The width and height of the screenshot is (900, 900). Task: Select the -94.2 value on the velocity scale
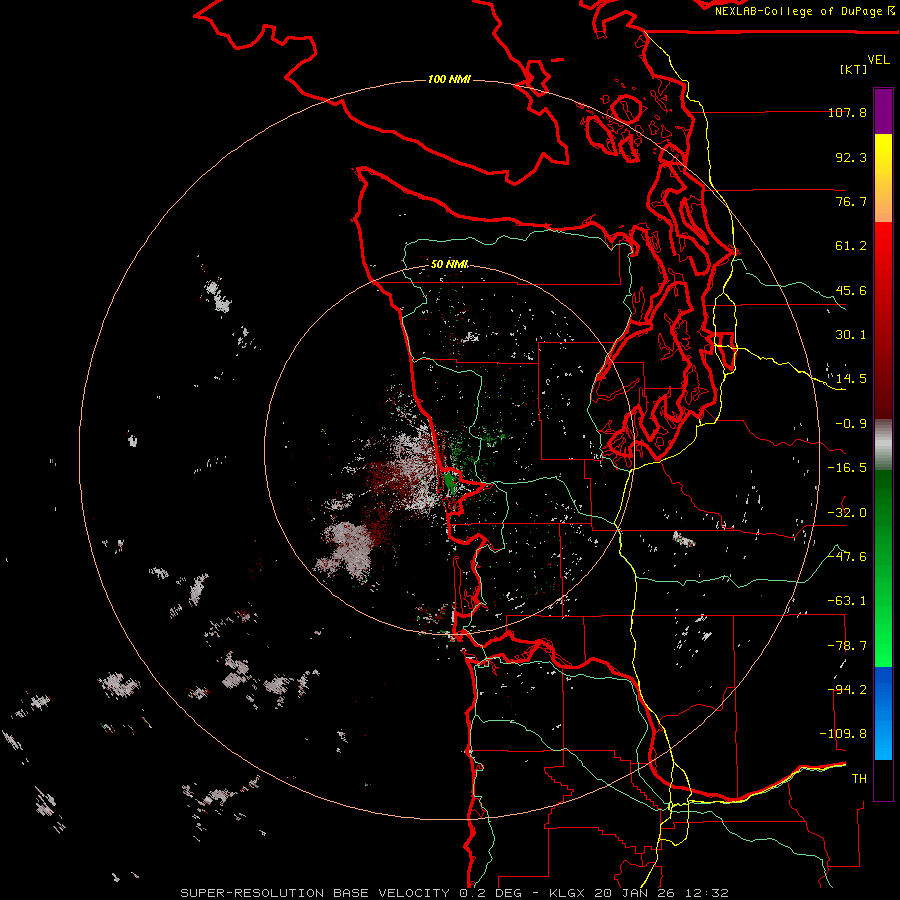coord(847,690)
